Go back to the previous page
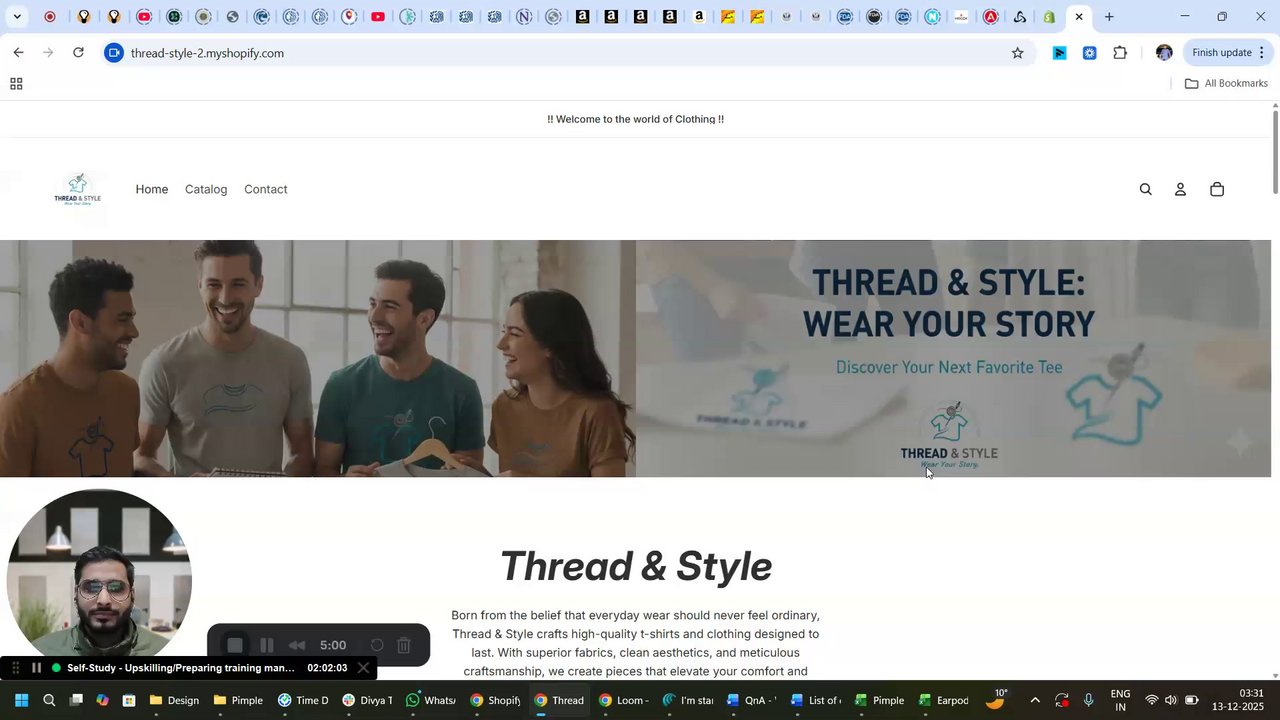 click(x=18, y=53)
